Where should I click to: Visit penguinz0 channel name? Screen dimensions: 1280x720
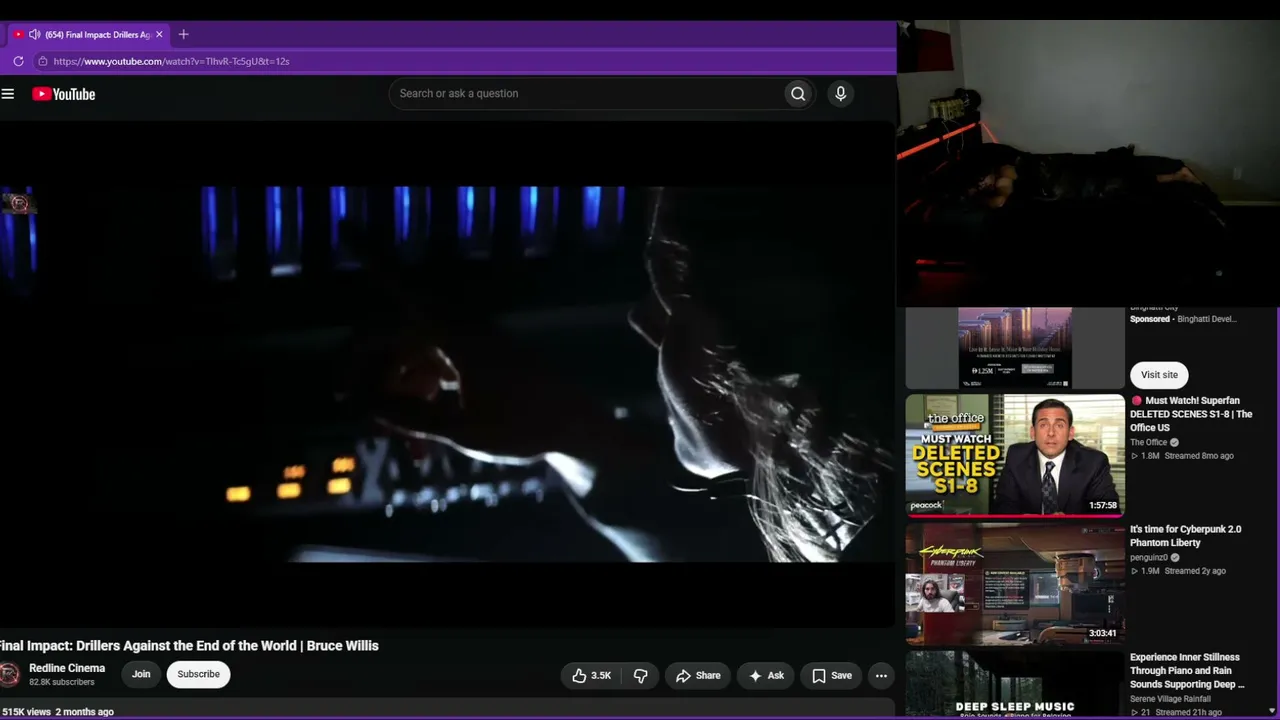coord(1149,558)
